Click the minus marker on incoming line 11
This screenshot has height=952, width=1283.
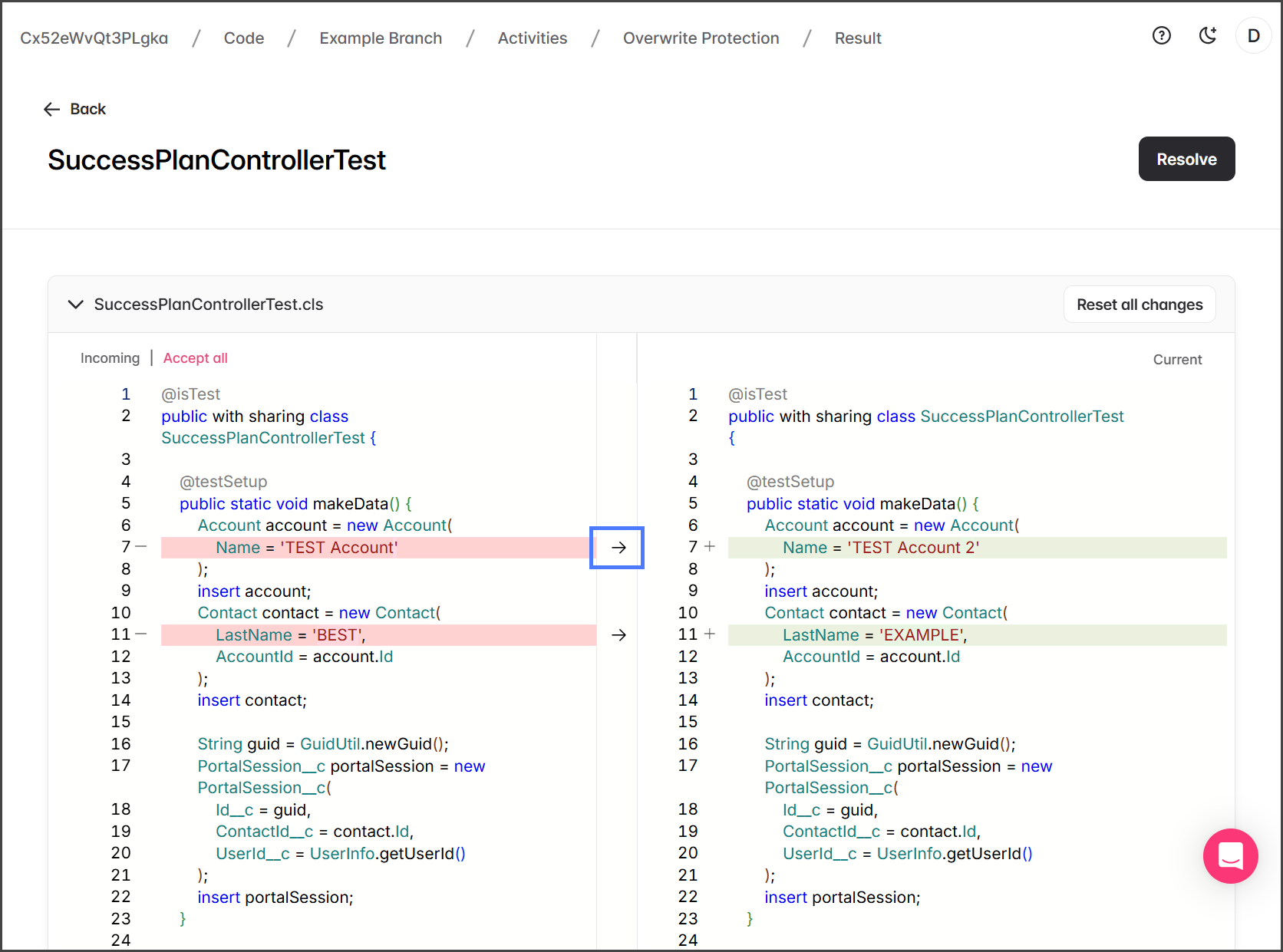pos(141,634)
